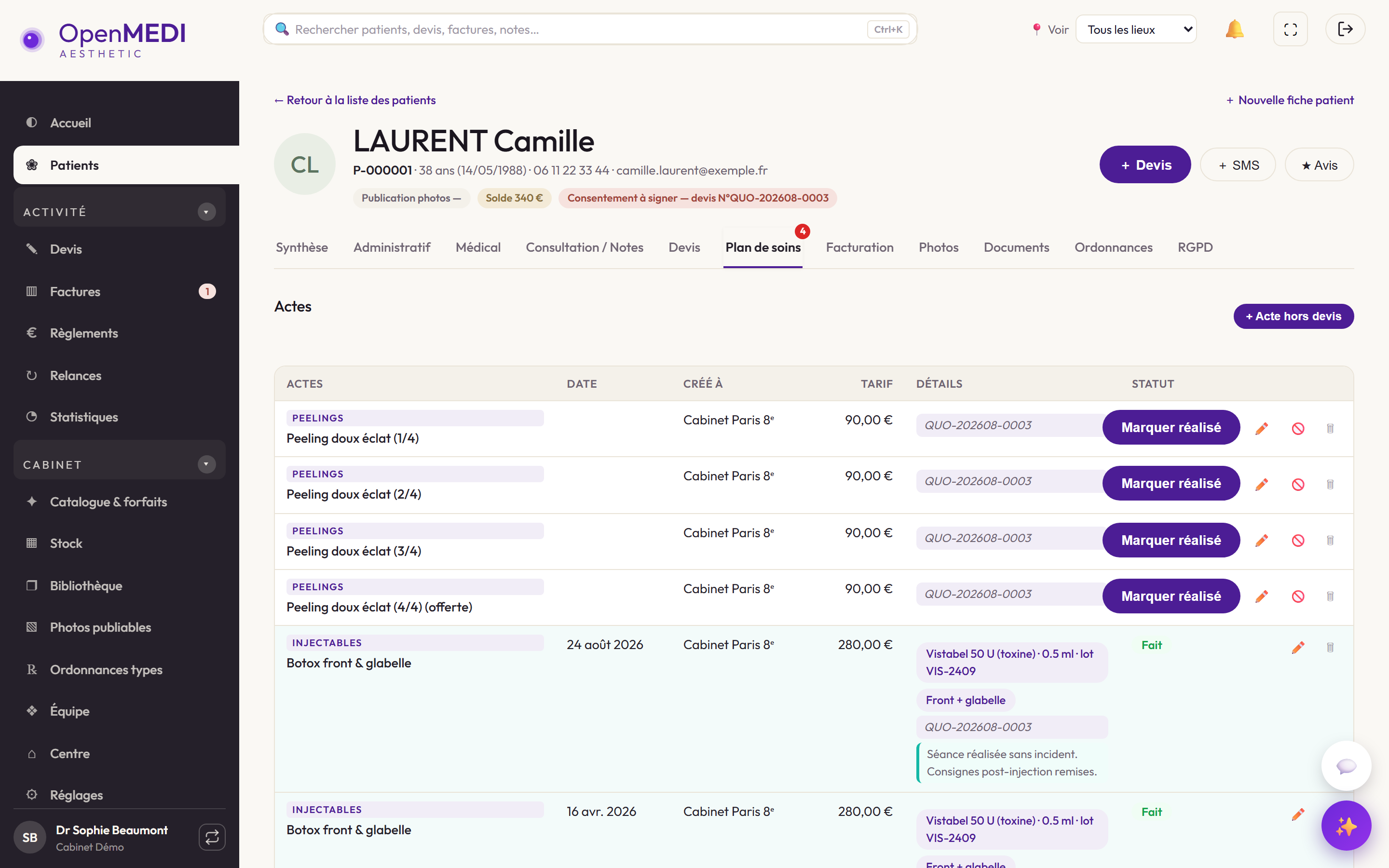Screen dimensions: 1389x868
Task: Switch account via swap icon near Dr Sophie Beaumont
Action: pyautogui.click(x=212, y=837)
